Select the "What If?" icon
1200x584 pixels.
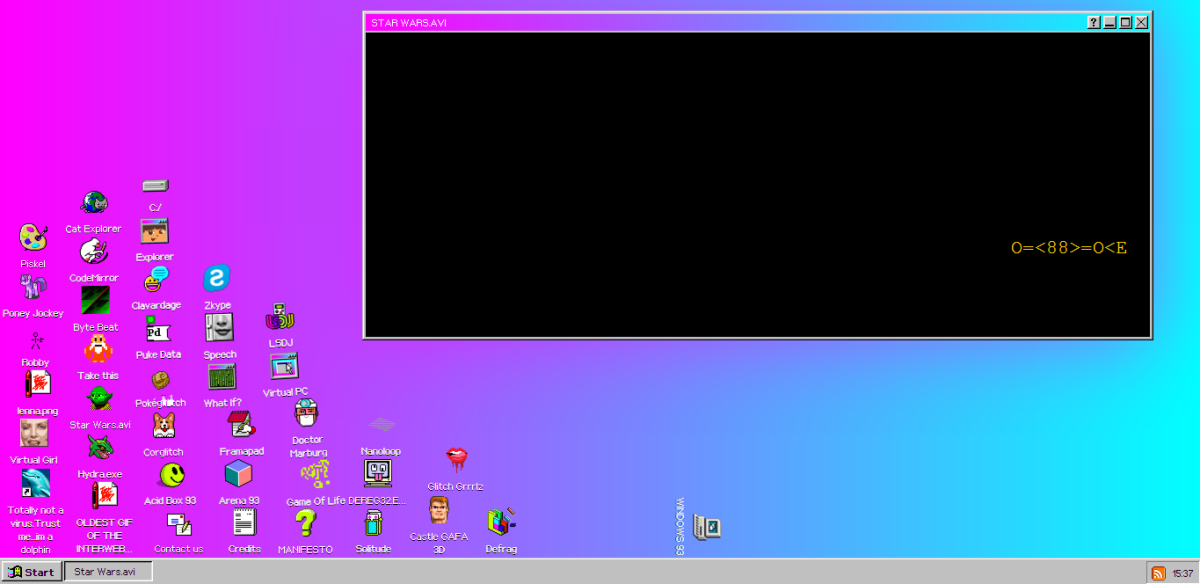point(222,377)
